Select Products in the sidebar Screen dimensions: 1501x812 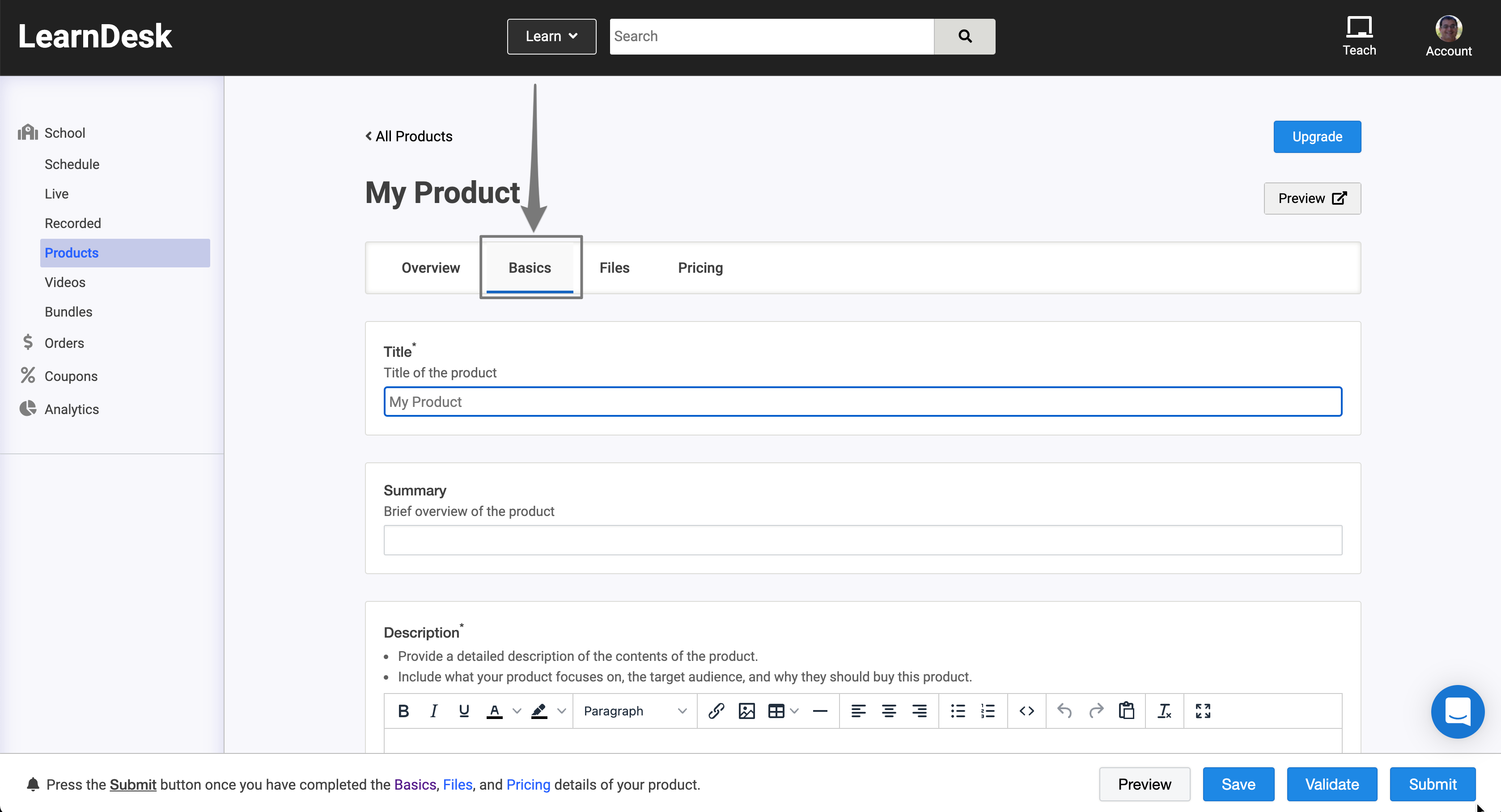coord(125,253)
